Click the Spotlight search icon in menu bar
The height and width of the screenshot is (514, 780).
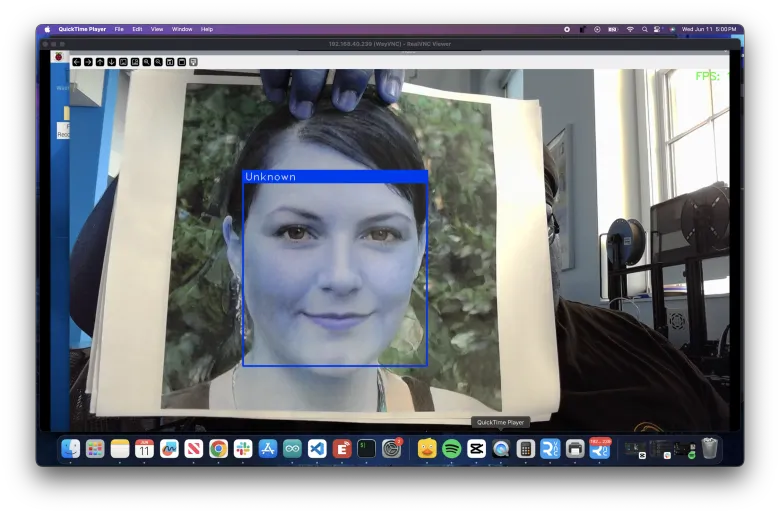(645, 29)
